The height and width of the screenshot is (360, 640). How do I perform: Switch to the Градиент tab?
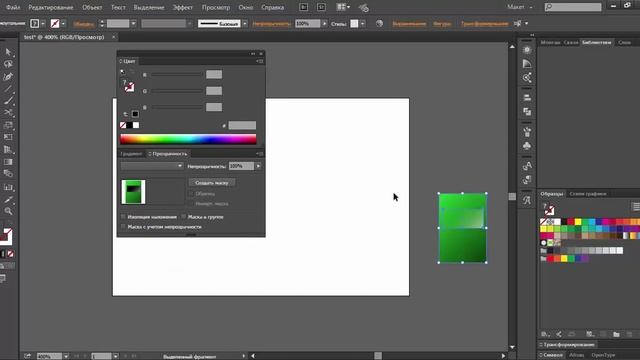coord(131,154)
